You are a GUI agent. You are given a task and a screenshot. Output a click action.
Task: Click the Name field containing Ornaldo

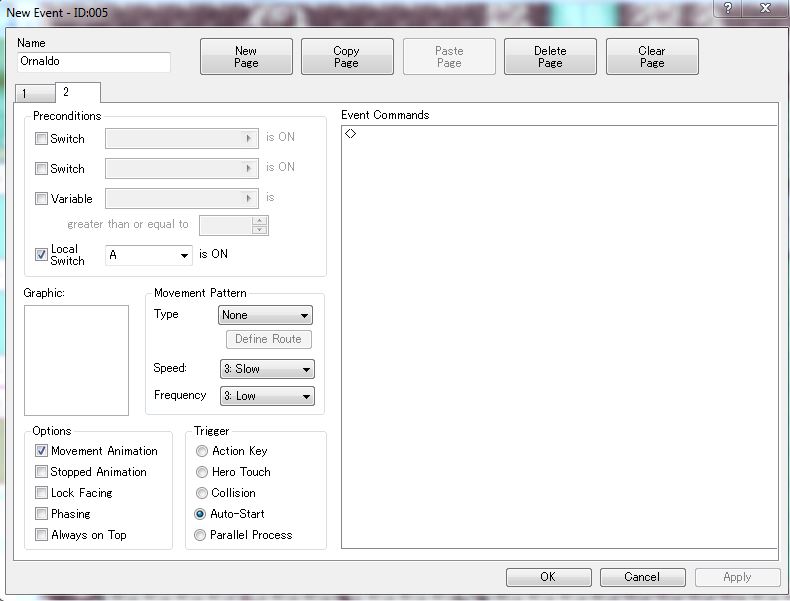pos(94,62)
